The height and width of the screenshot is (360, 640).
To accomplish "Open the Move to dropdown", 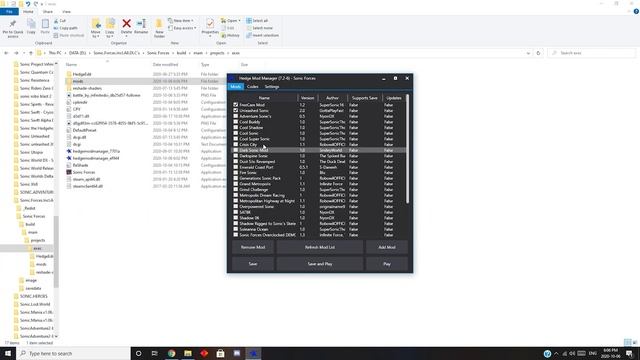I will (x=96, y=34).
